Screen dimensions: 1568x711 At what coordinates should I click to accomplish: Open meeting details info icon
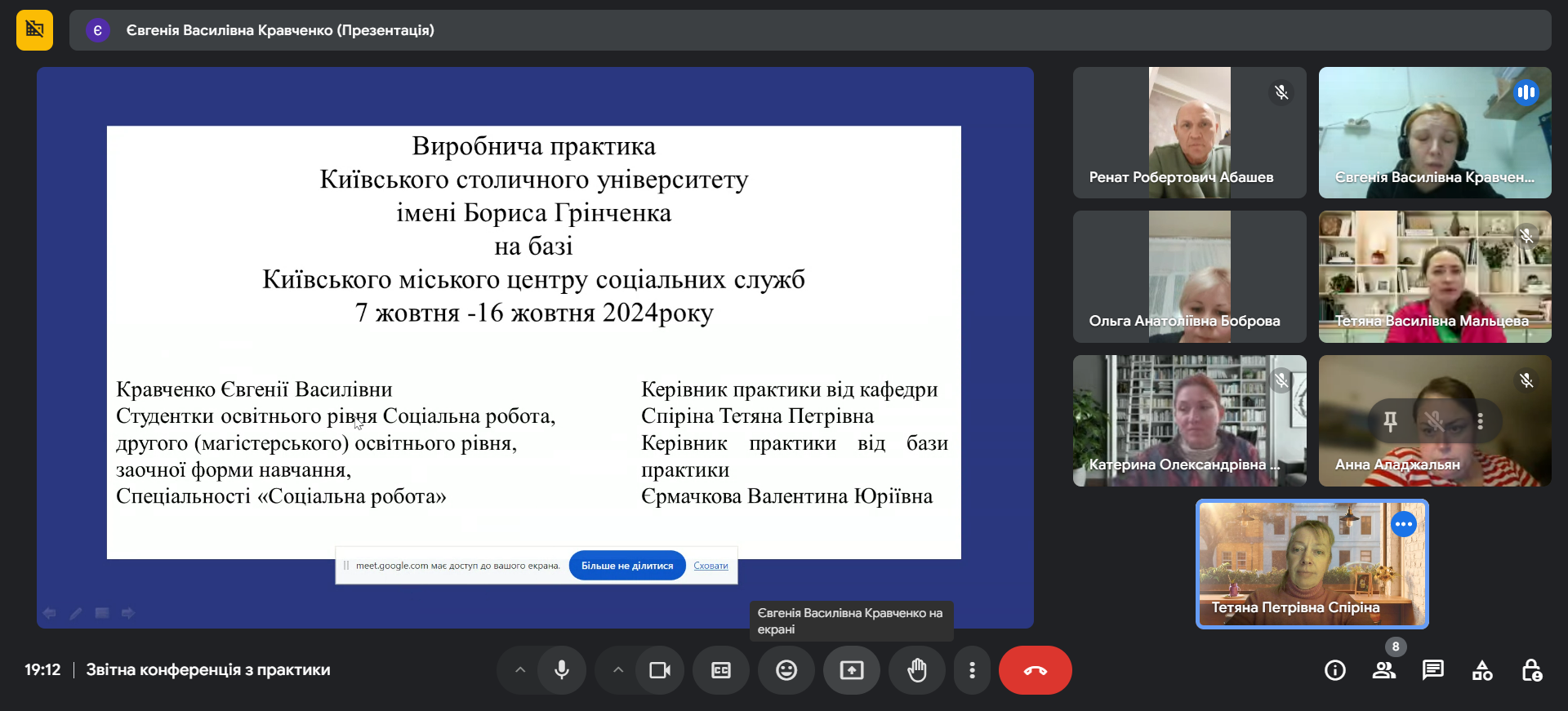pos(1335,670)
